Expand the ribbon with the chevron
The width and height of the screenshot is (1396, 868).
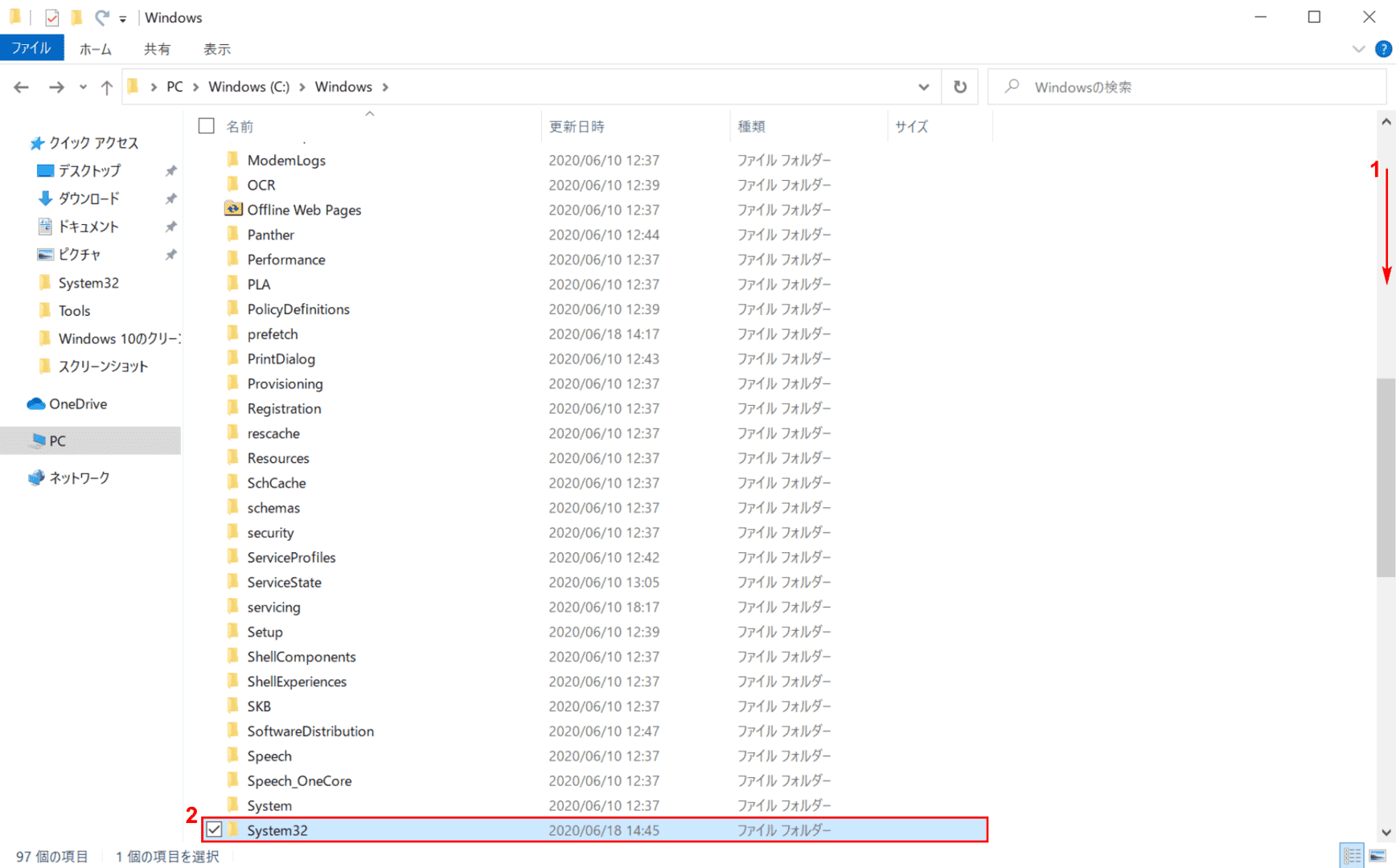point(1358,49)
